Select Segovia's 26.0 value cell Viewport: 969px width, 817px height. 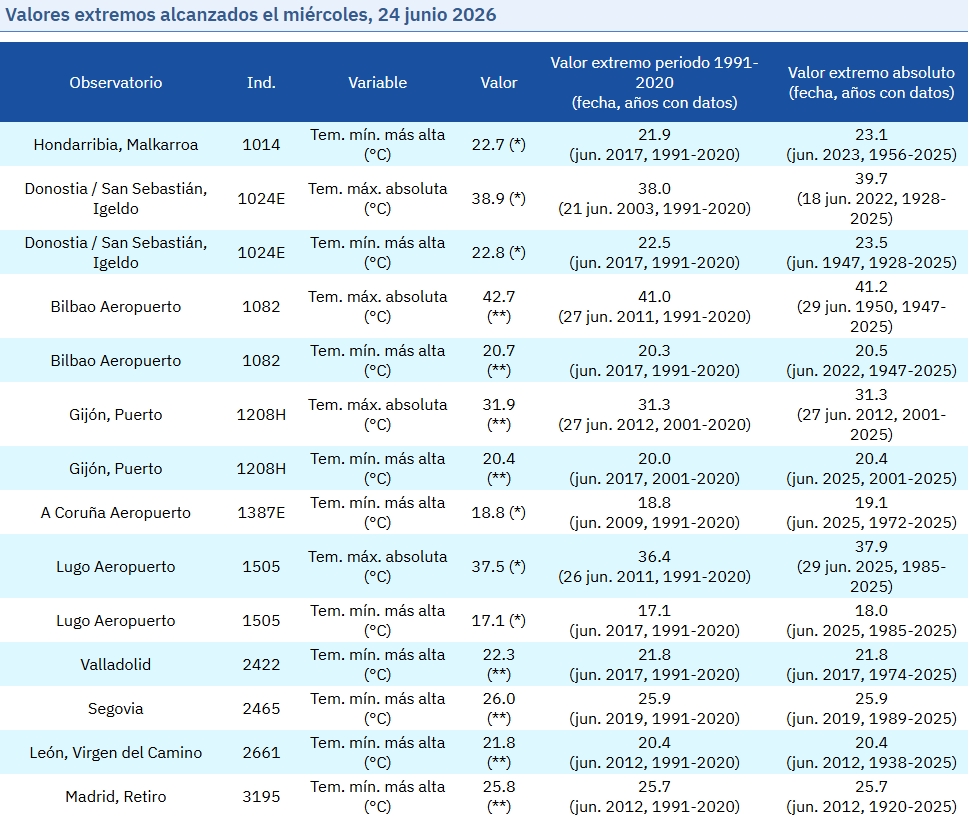point(499,708)
